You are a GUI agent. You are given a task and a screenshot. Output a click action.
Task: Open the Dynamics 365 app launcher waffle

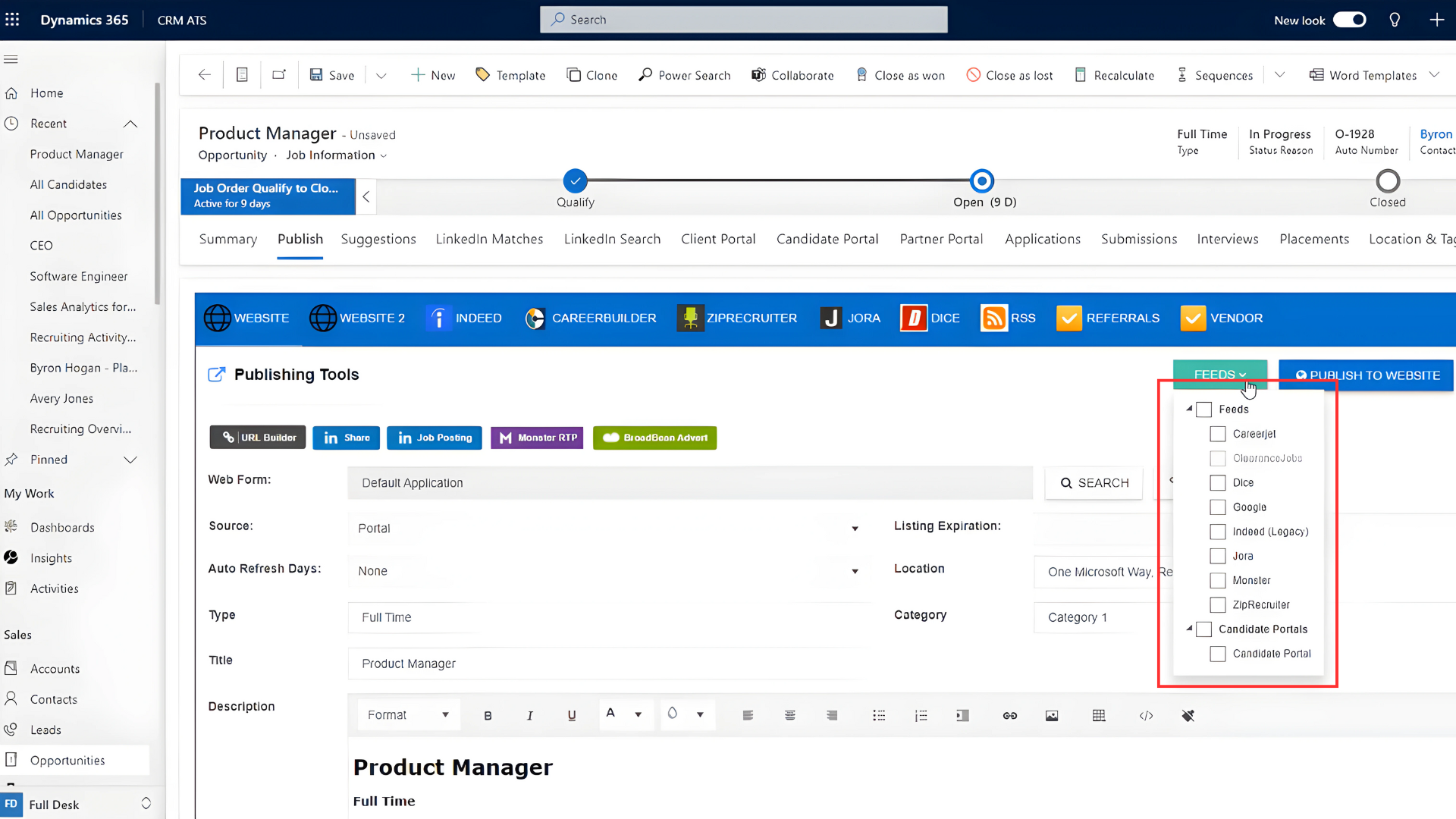pyautogui.click(x=12, y=20)
